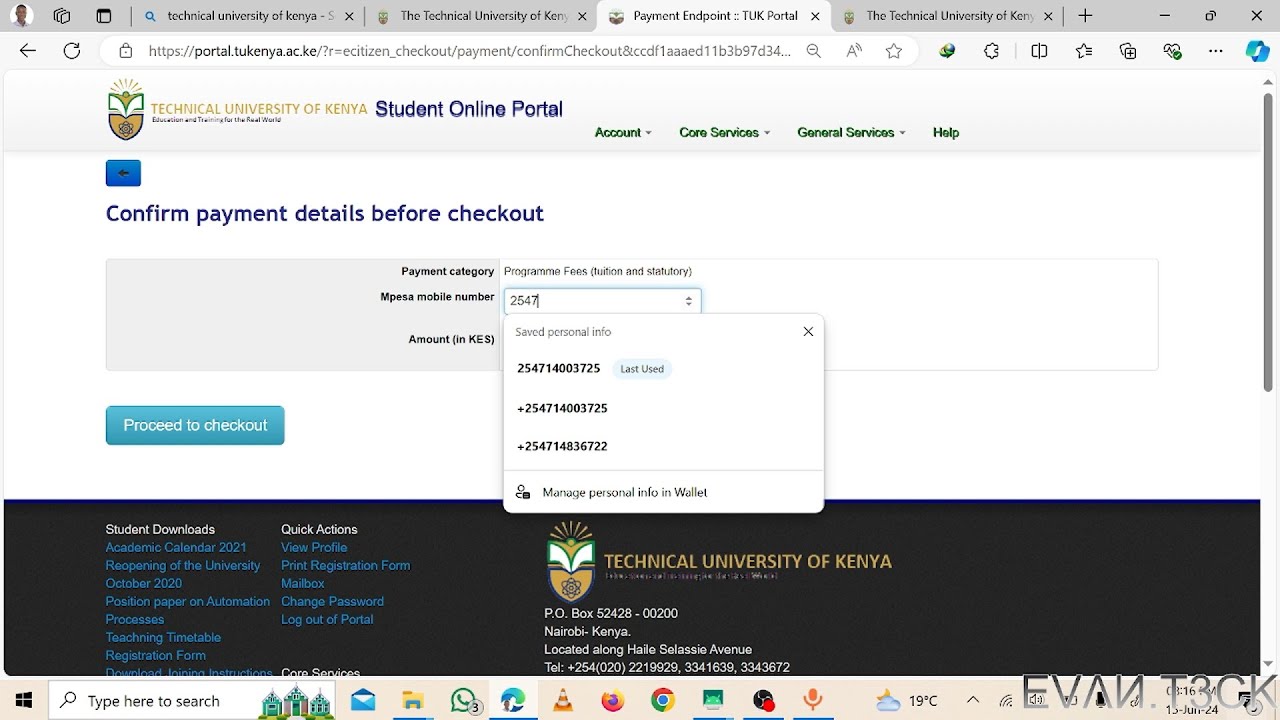This screenshot has width=1280, height=720.
Task: Select saved number 254714003725 Last Used
Action: point(663,369)
